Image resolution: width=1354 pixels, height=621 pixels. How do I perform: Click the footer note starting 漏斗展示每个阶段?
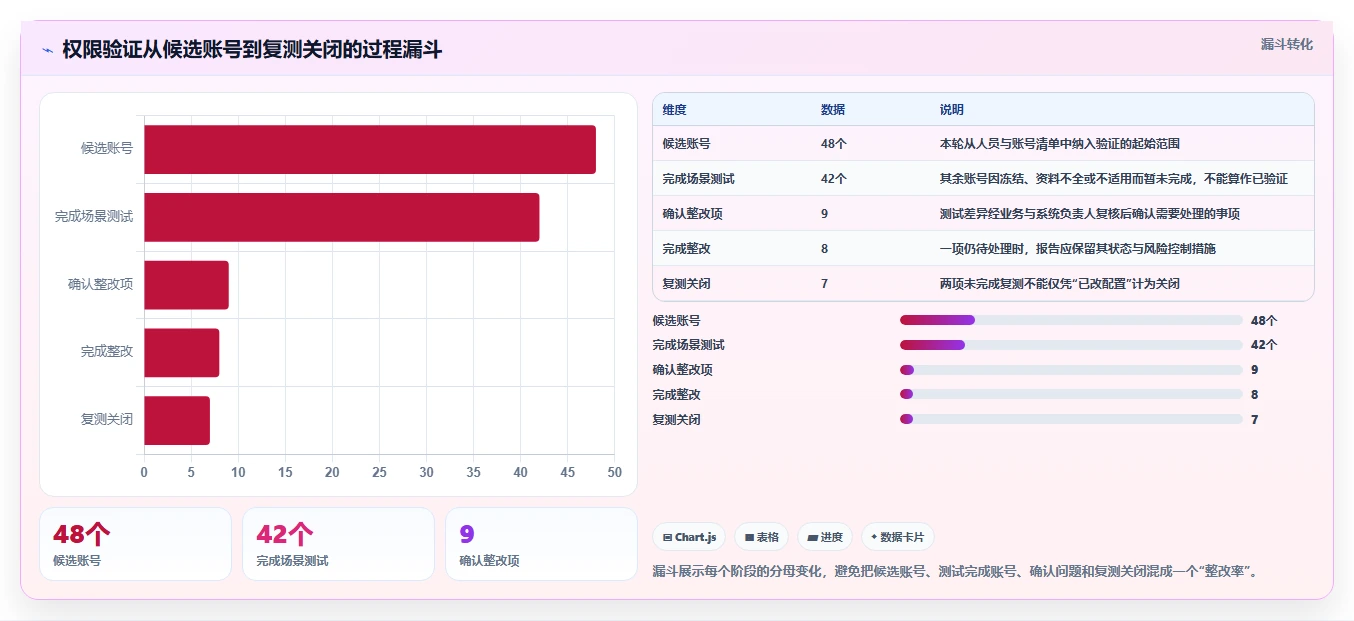tap(954, 572)
